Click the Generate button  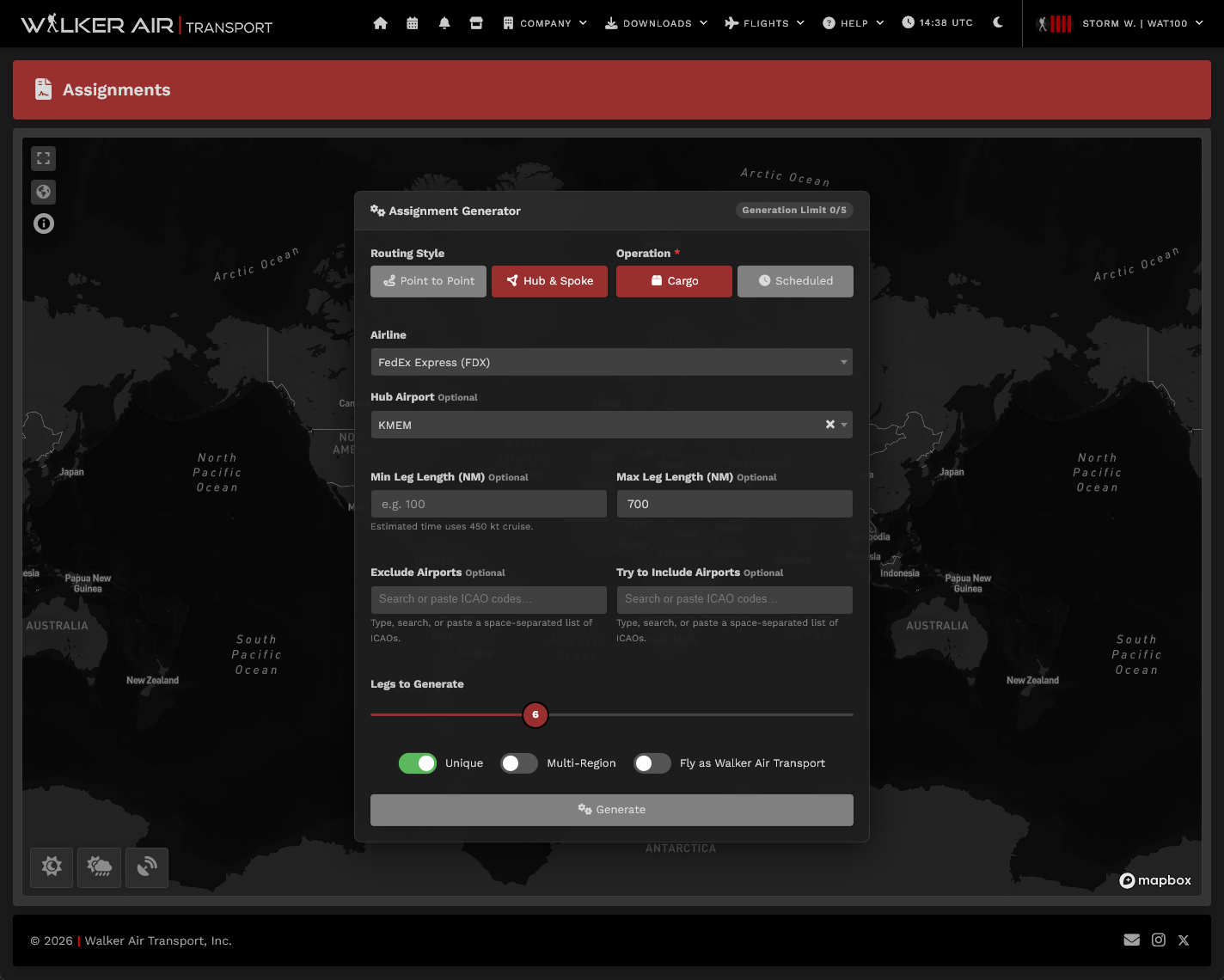[612, 810]
